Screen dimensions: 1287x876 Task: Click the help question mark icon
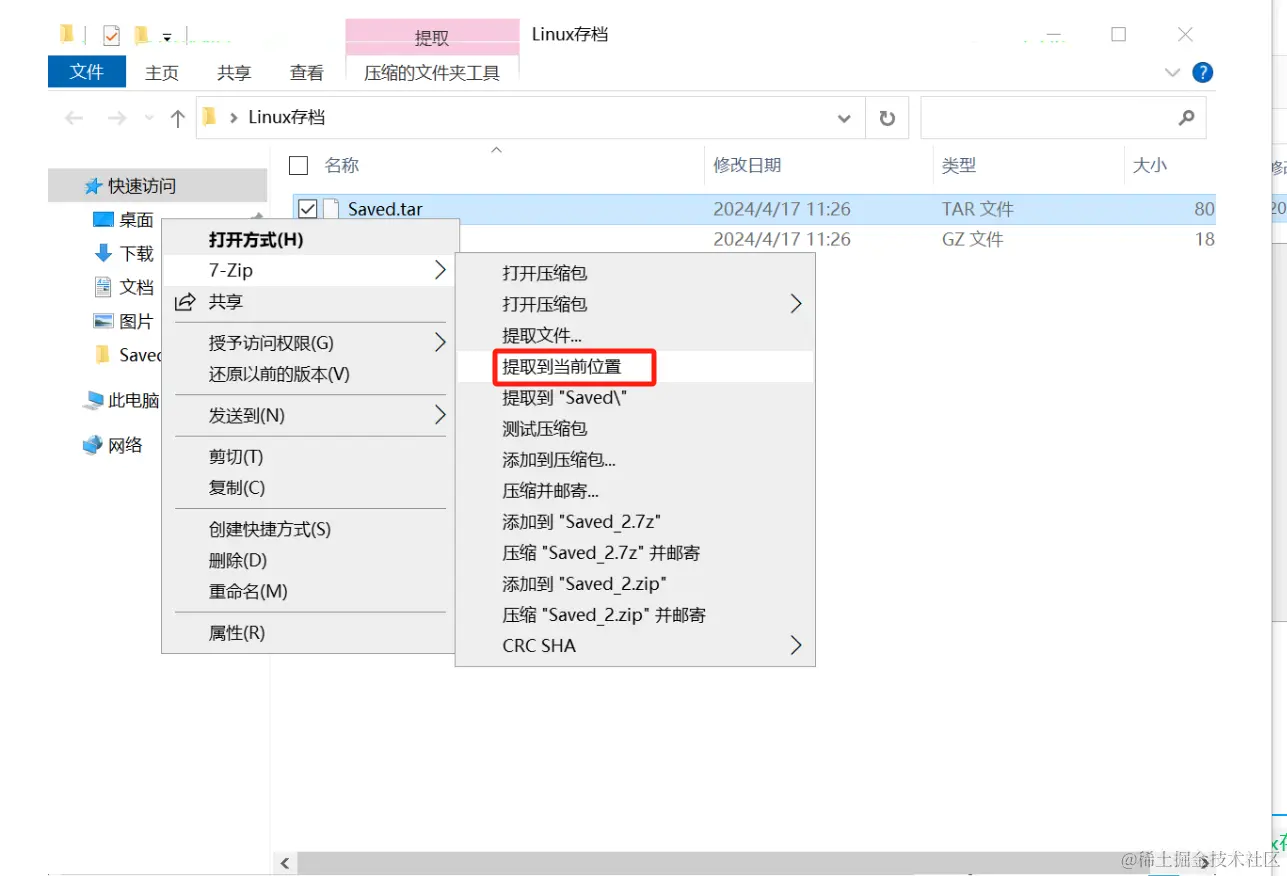[1203, 72]
